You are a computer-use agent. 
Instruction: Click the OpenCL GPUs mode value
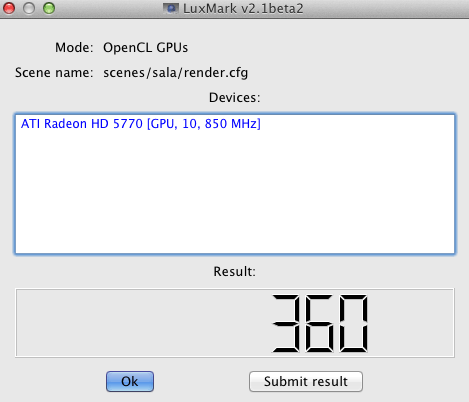[x=145, y=48]
